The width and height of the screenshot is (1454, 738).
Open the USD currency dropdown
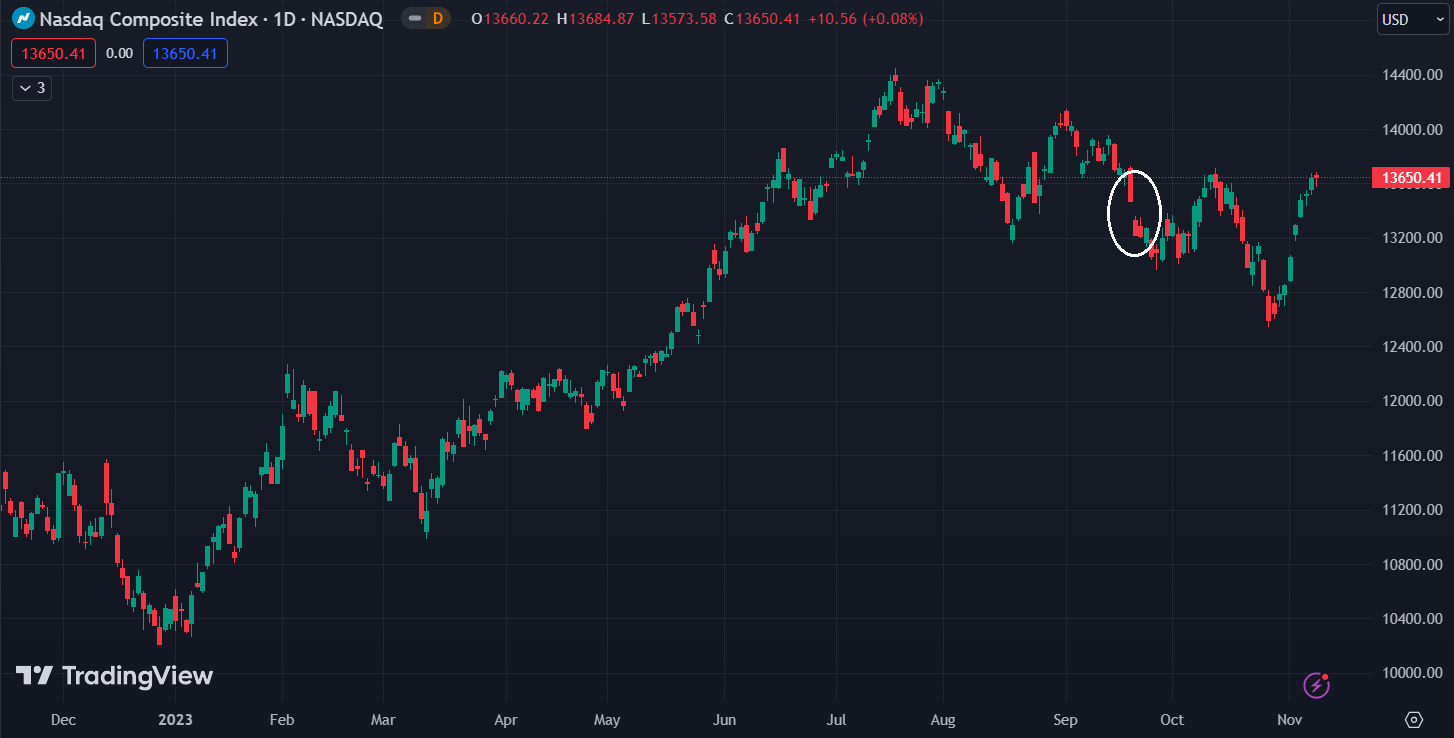point(1413,20)
